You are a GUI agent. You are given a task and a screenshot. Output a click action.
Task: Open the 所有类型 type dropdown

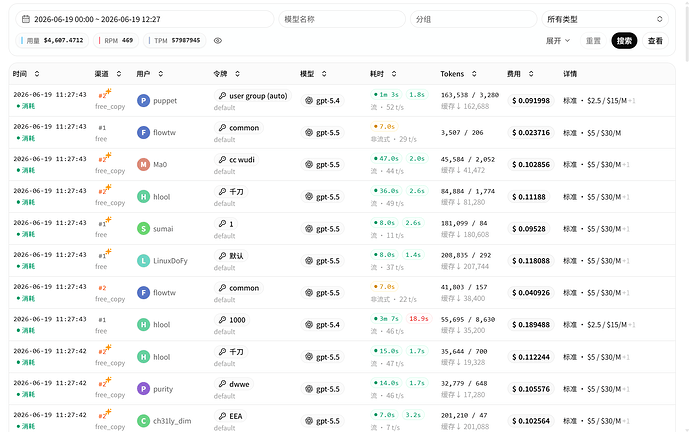(x=605, y=19)
